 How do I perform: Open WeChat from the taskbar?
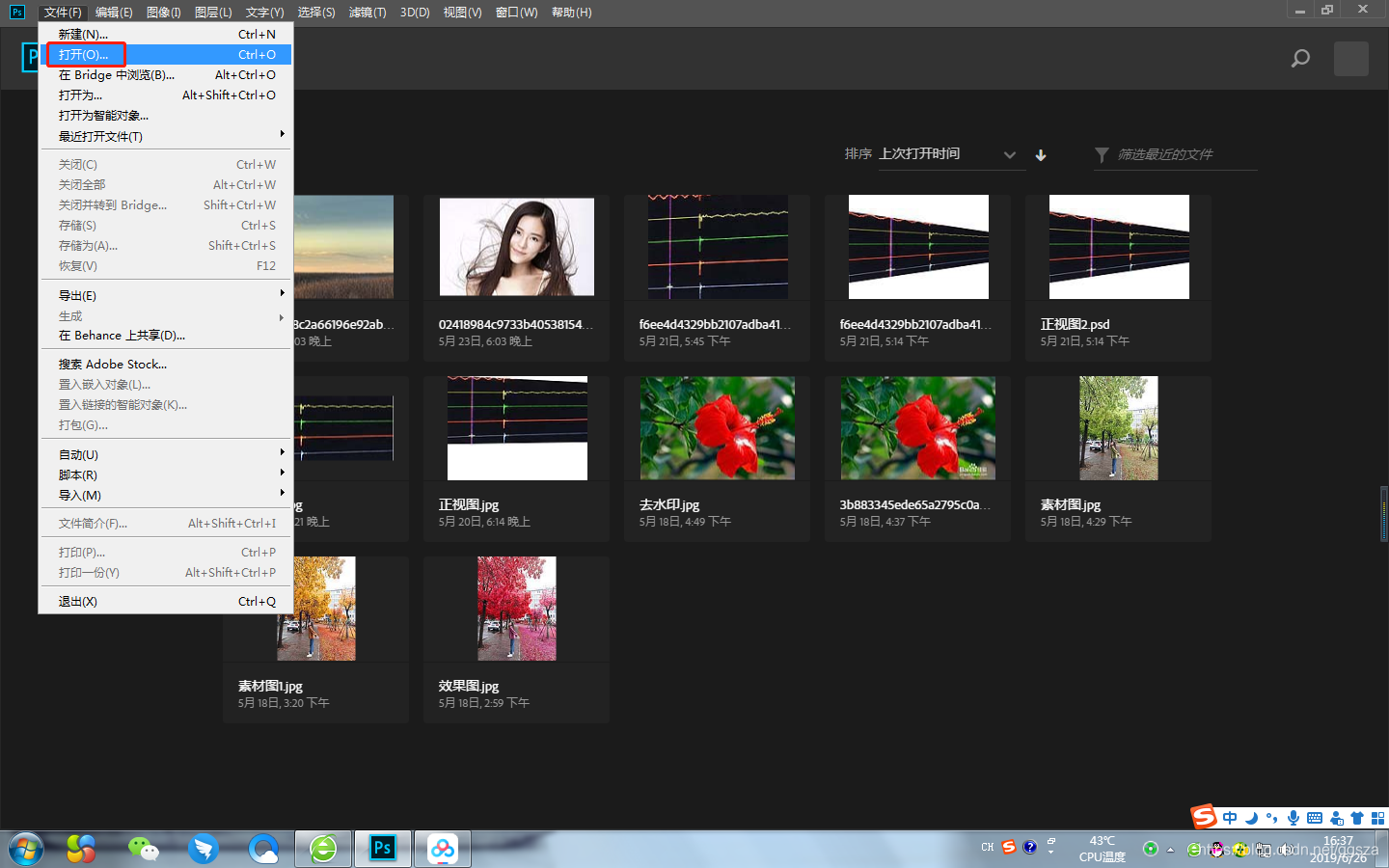[144, 849]
